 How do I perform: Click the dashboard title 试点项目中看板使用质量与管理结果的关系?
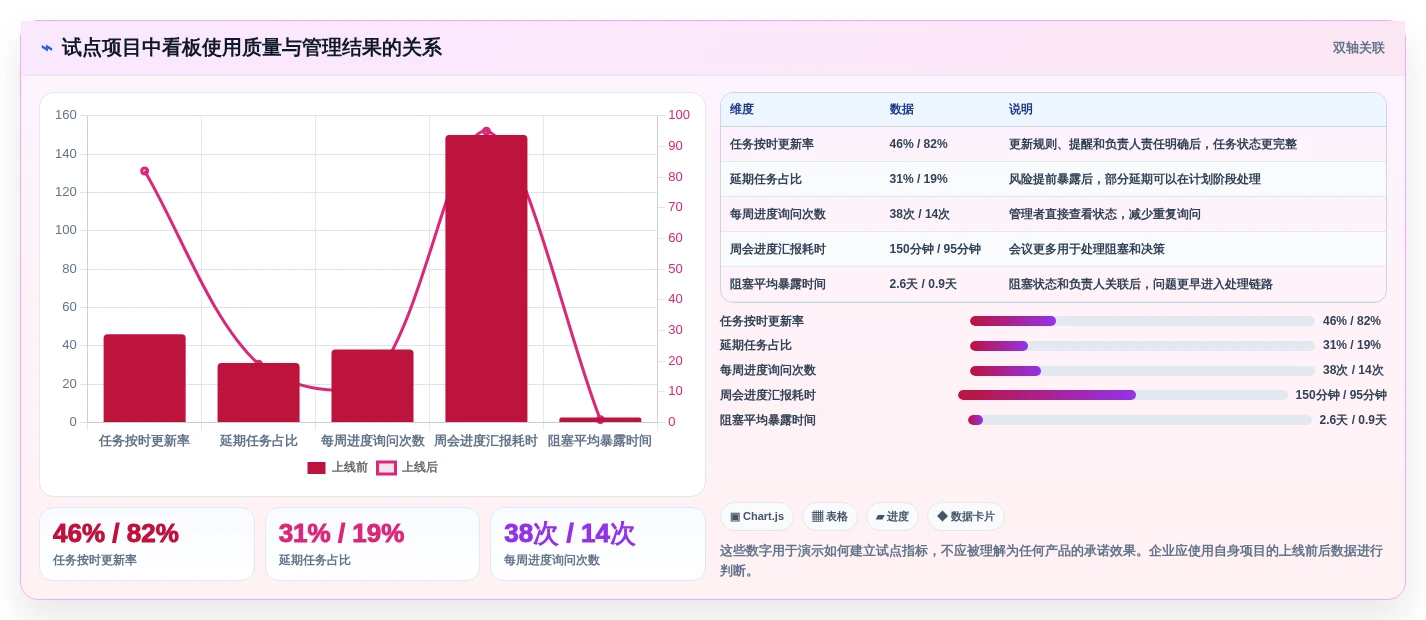(252, 48)
